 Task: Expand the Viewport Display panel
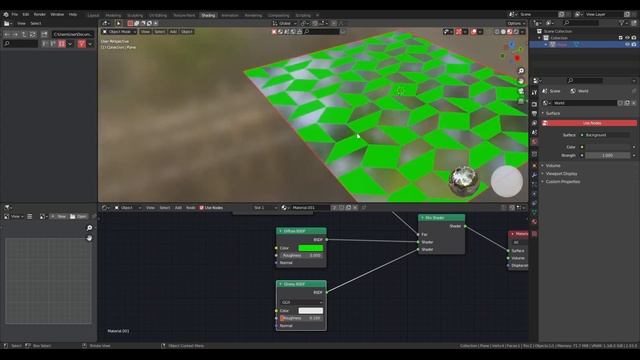point(561,174)
